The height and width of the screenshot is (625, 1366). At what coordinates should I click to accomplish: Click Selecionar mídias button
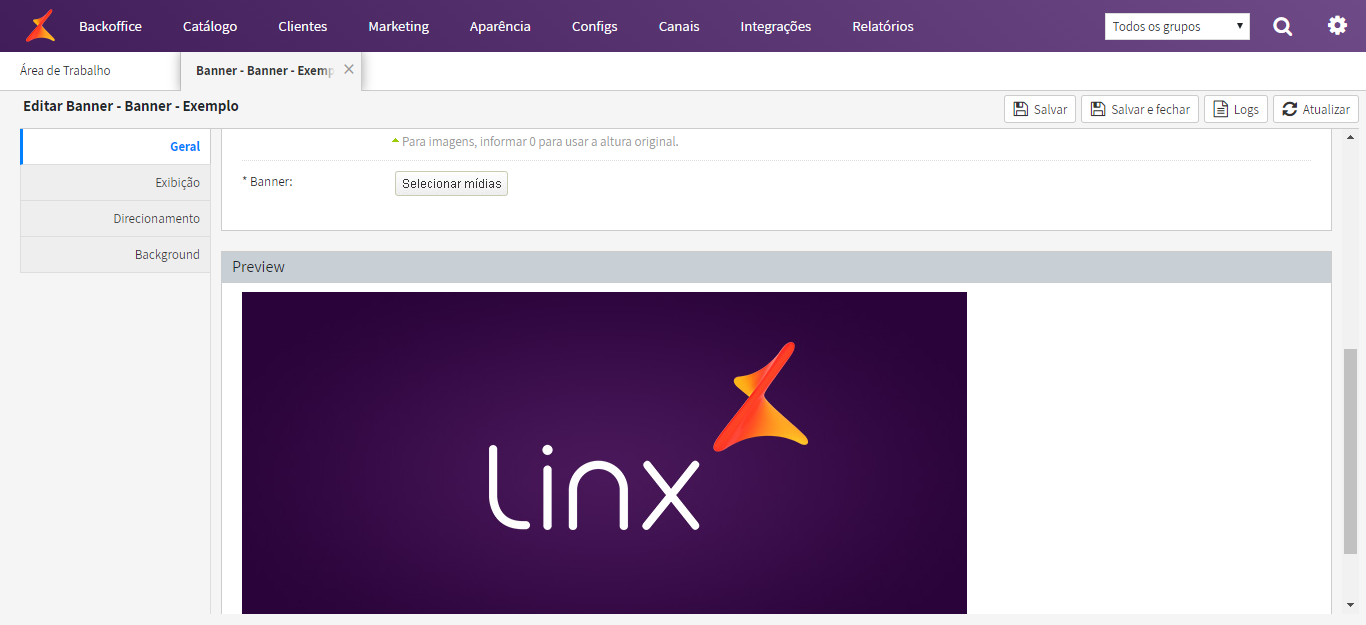click(451, 183)
